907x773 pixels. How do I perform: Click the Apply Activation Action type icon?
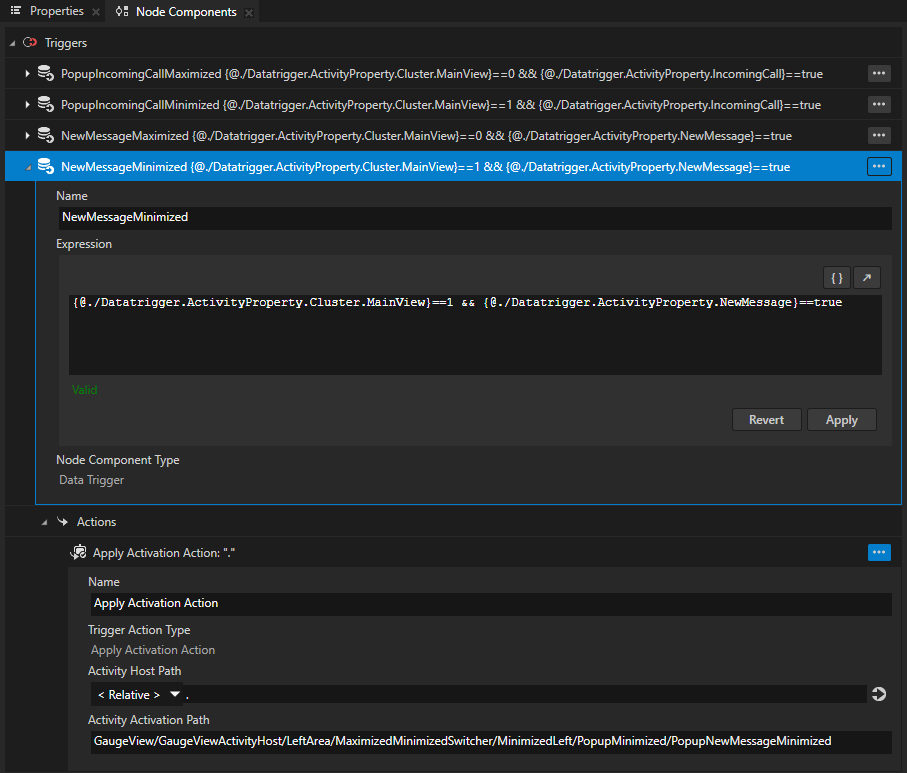pos(78,552)
